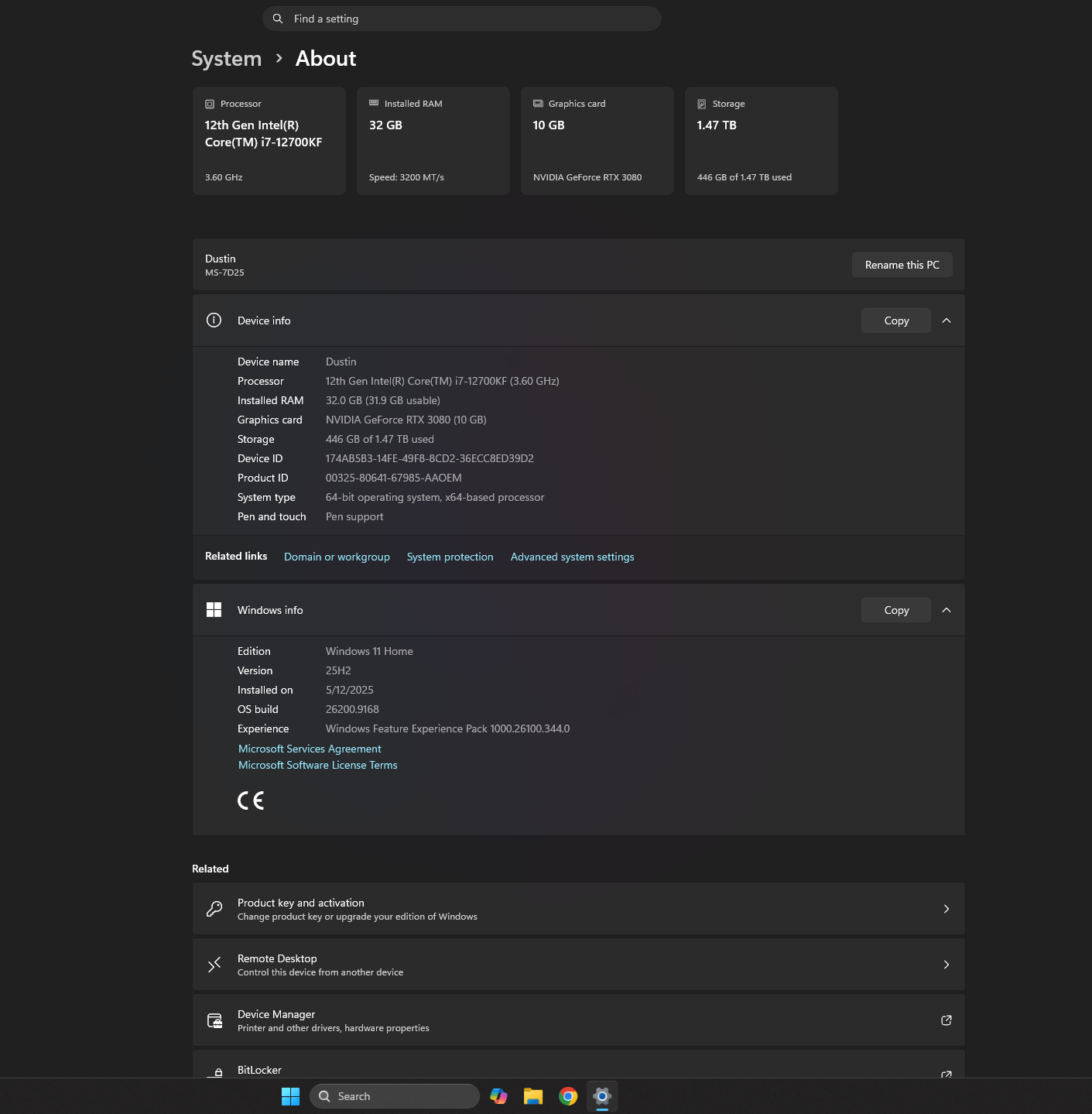Click the System type value text

[x=435, y=497]
